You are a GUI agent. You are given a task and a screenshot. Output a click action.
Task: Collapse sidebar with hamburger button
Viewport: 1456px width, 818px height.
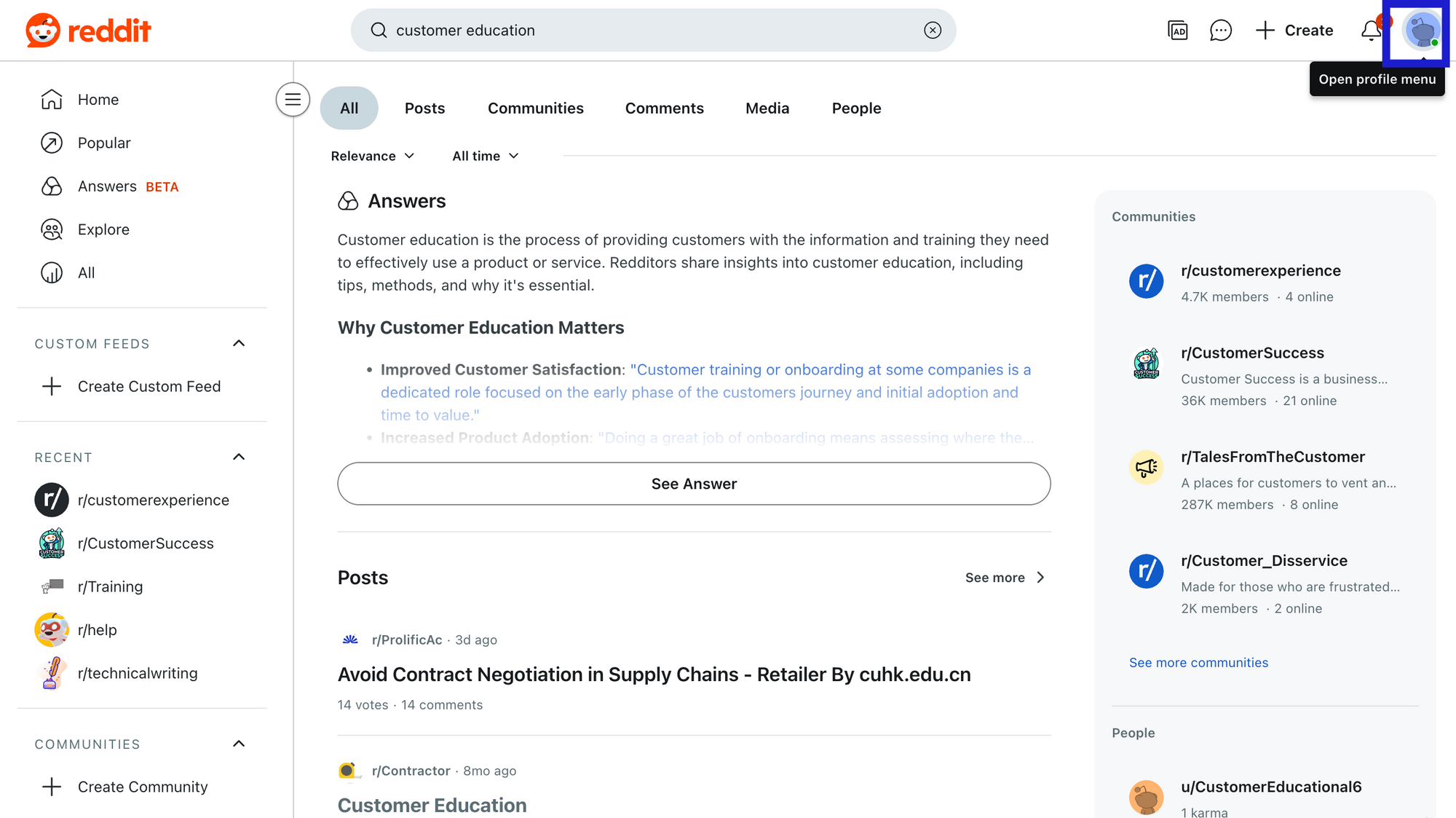293,100
